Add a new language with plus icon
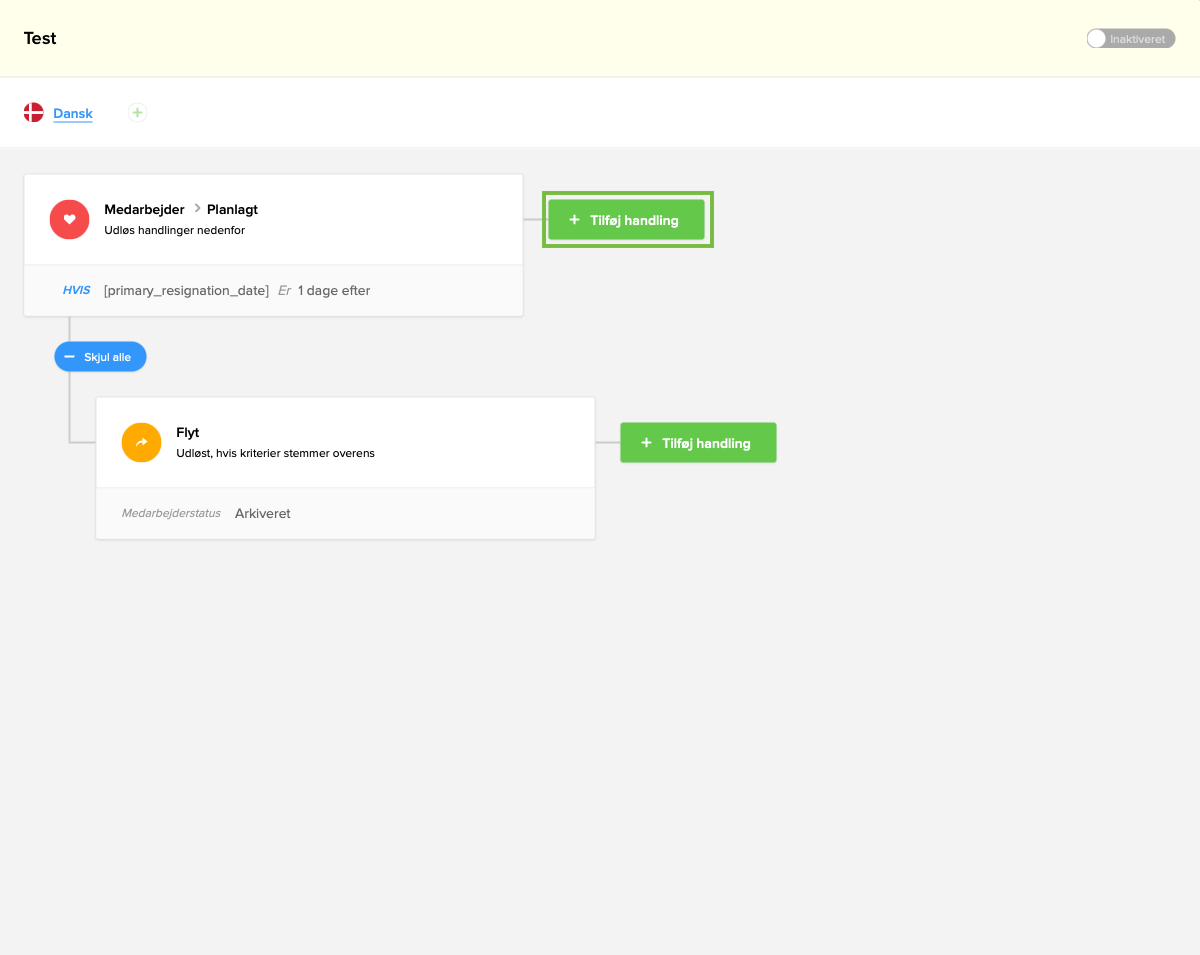Screen dimensions: 1200x955 [x=138, y=113]
